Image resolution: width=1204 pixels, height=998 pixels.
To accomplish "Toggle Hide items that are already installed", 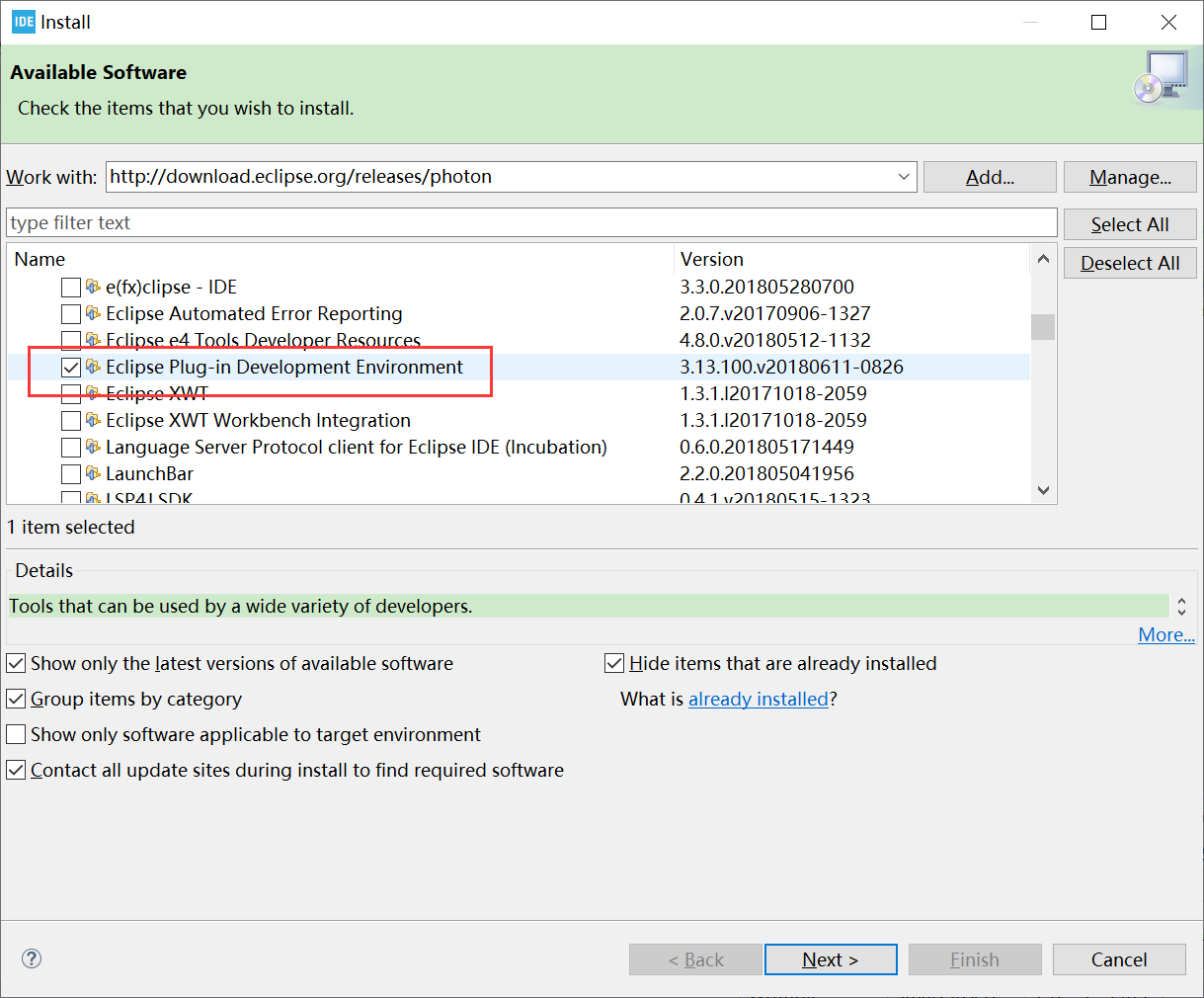I will pyautogui.click(x=614, y=663).
